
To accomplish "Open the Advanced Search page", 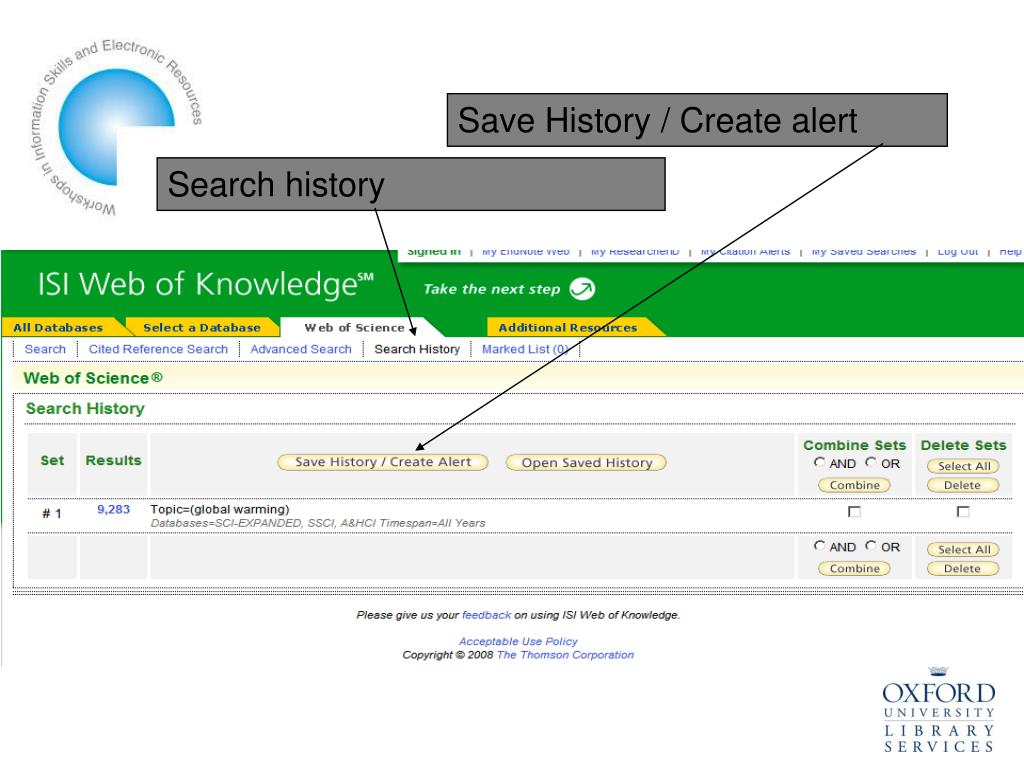I will pos(301,349).
